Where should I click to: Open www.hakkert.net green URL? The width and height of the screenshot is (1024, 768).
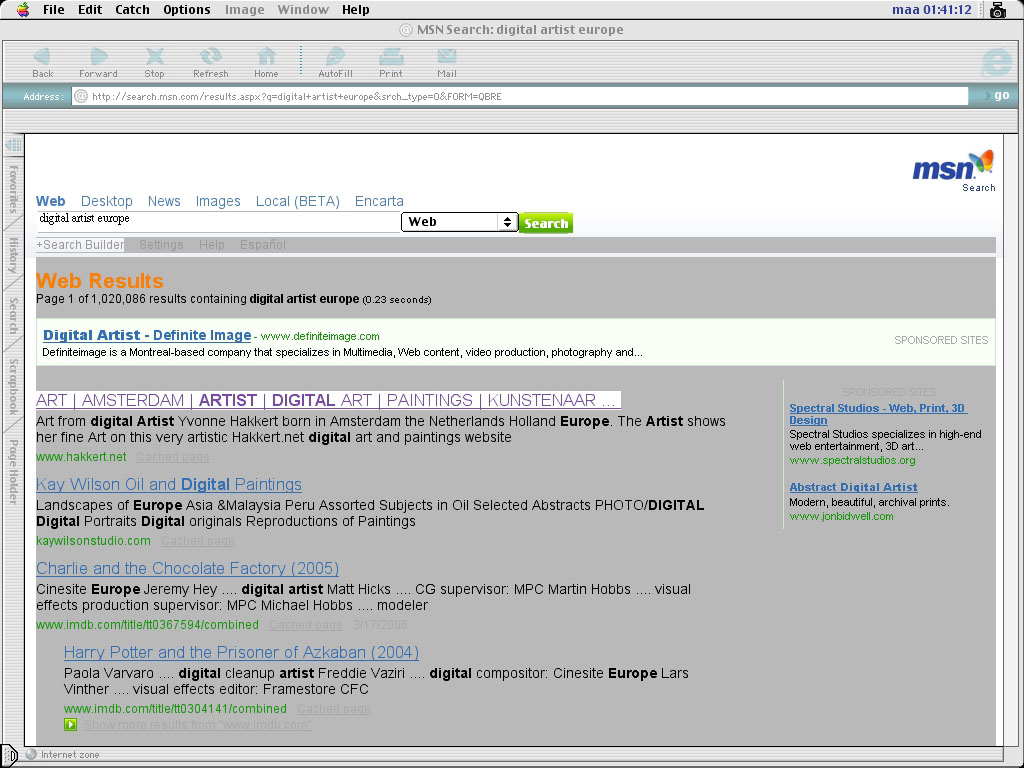81,457
